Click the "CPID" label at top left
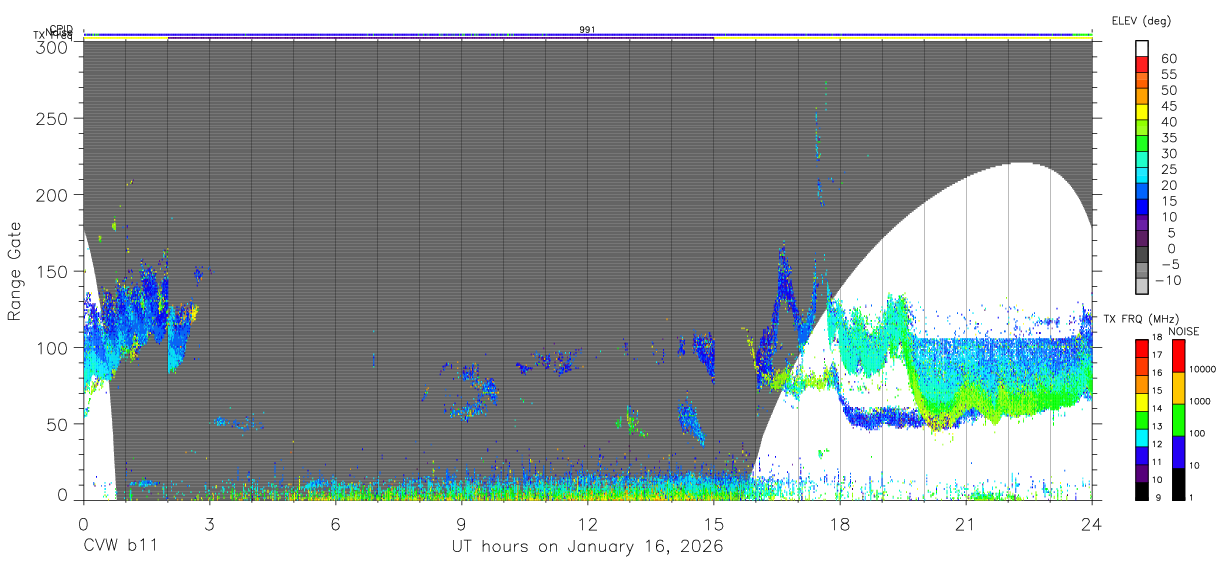 click(60, 30)
